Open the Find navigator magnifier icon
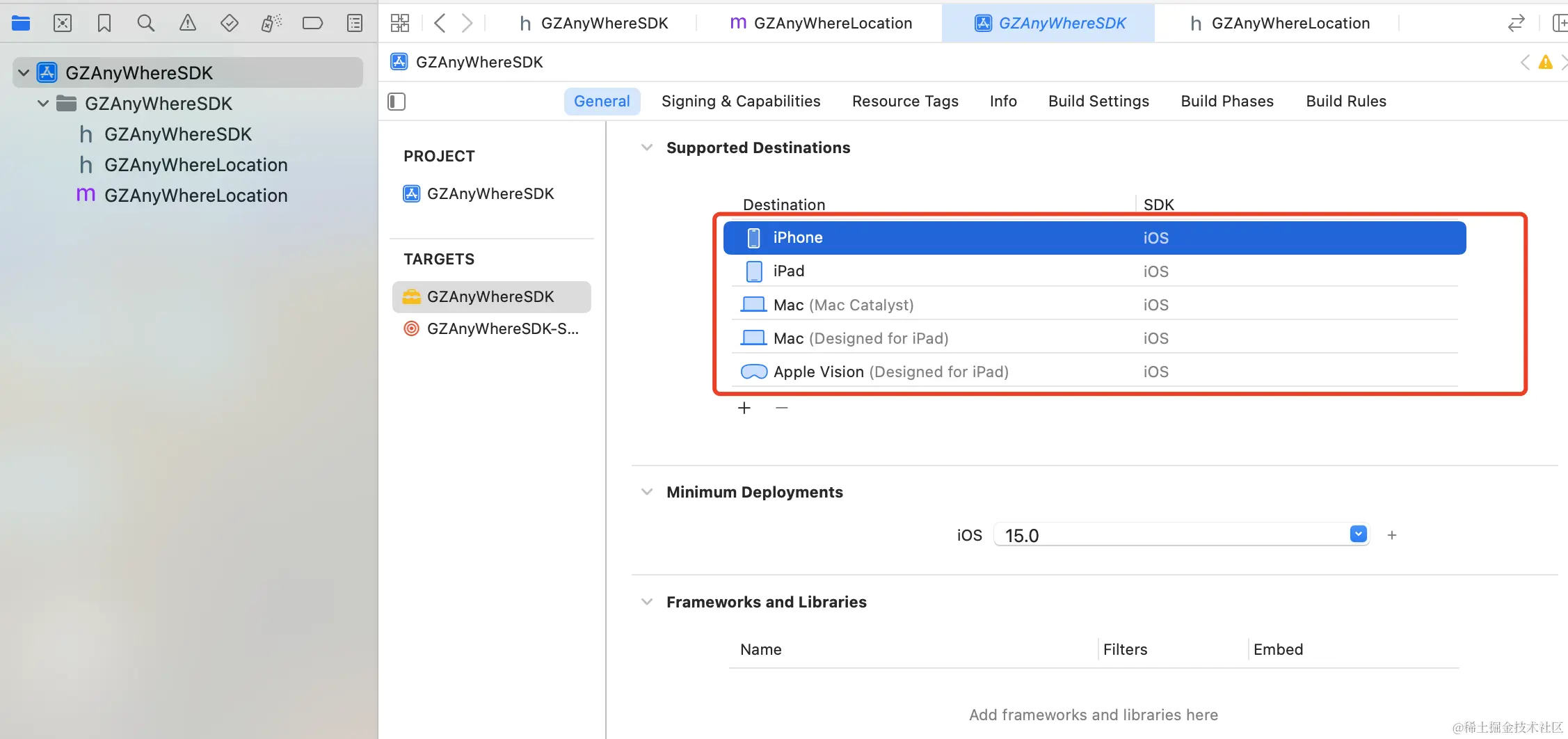Image resolution: width=1568 pixels, height=739 pixels. pos(145,23)
